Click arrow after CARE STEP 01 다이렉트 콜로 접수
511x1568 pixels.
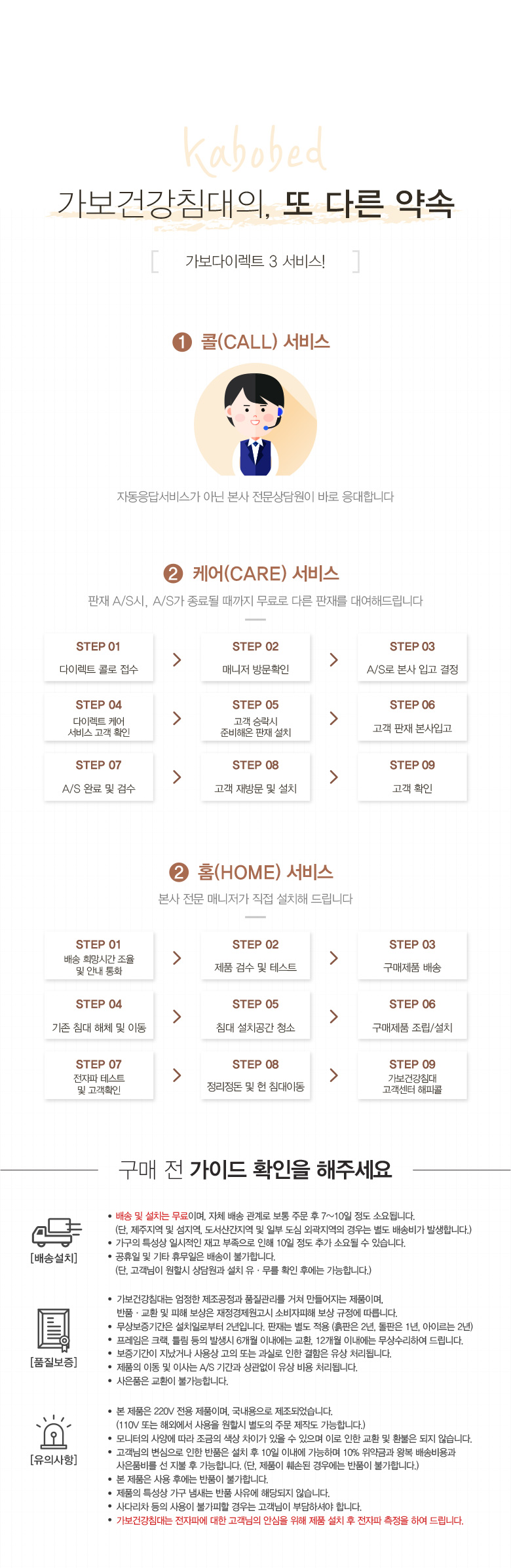[x=177, y=660]
